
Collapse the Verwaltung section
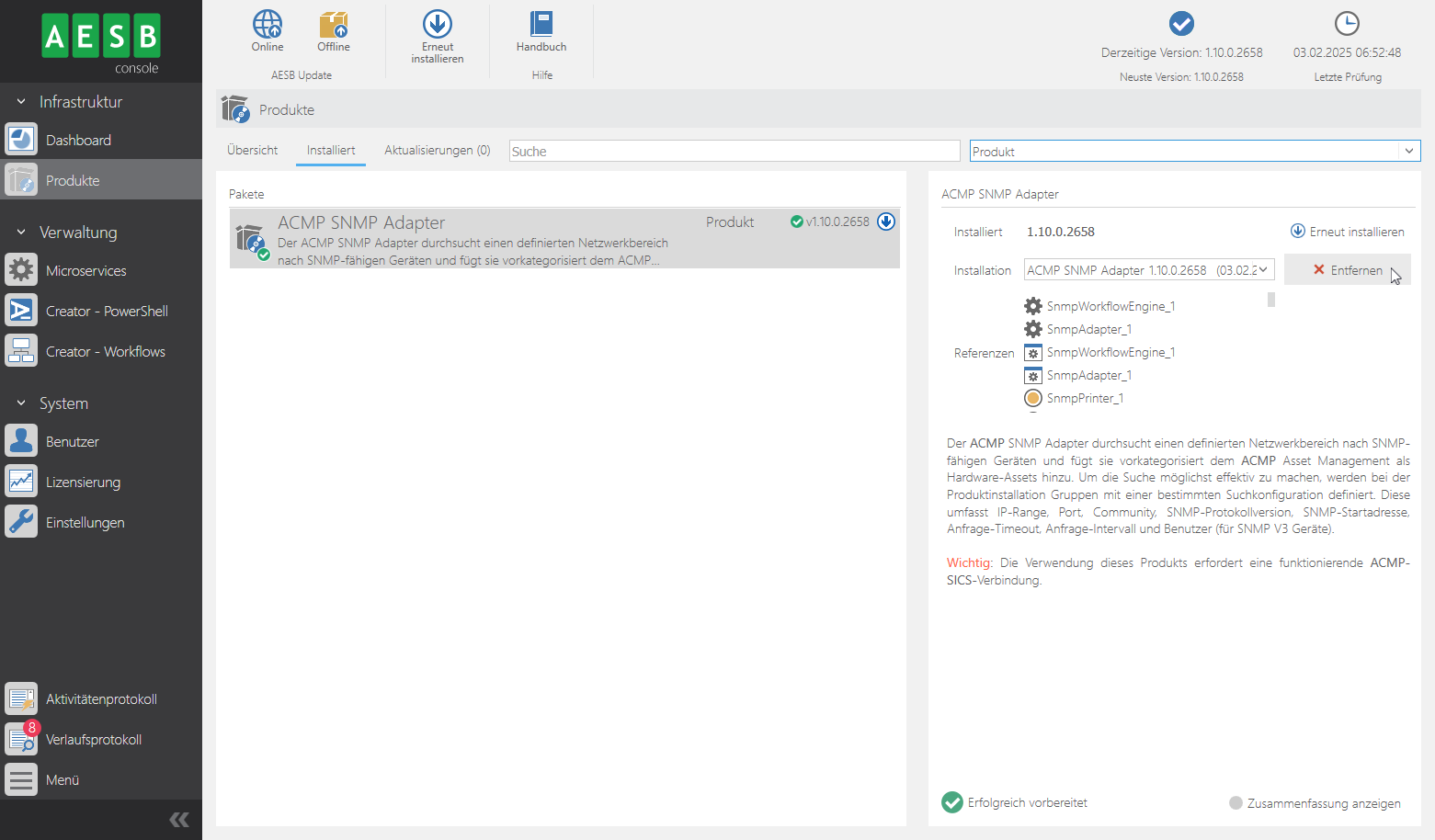click(21, 233)
